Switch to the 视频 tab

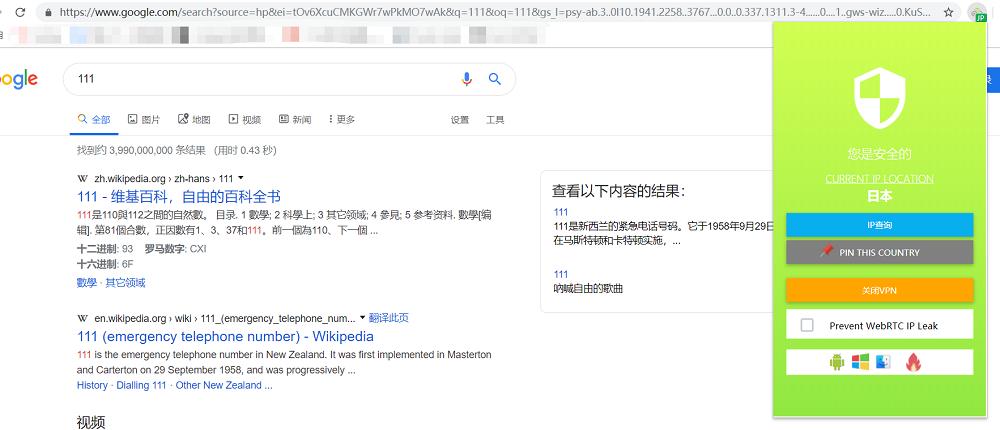click(x=245, y=119)
